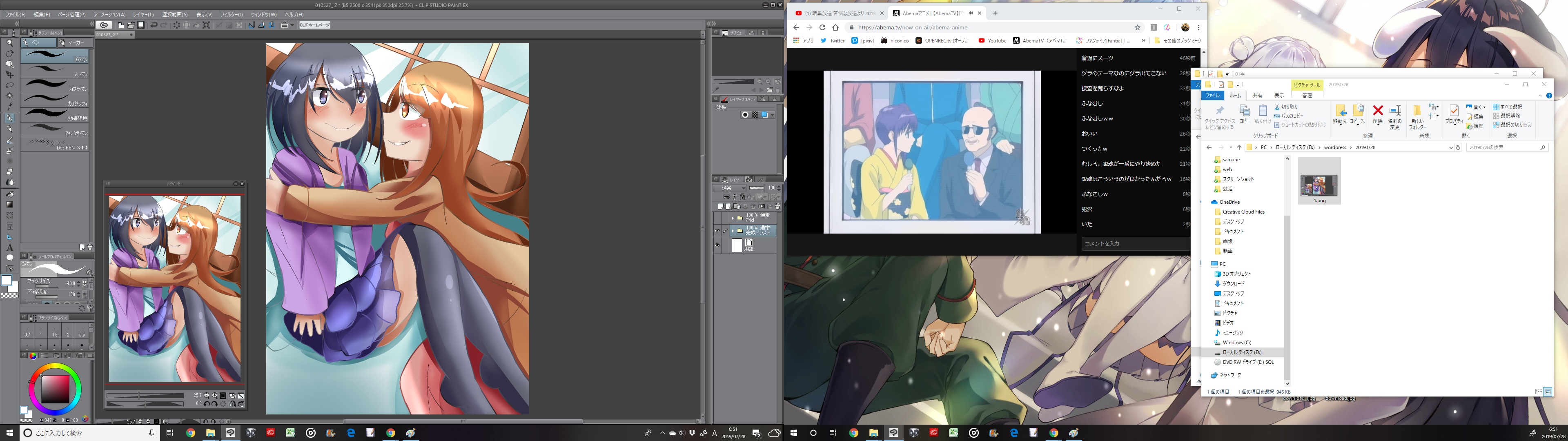The width and height of the screenshot is (1568, 441).
Task: Open the Explorer address bar history dropdown
Action: tap(1451, 147)
